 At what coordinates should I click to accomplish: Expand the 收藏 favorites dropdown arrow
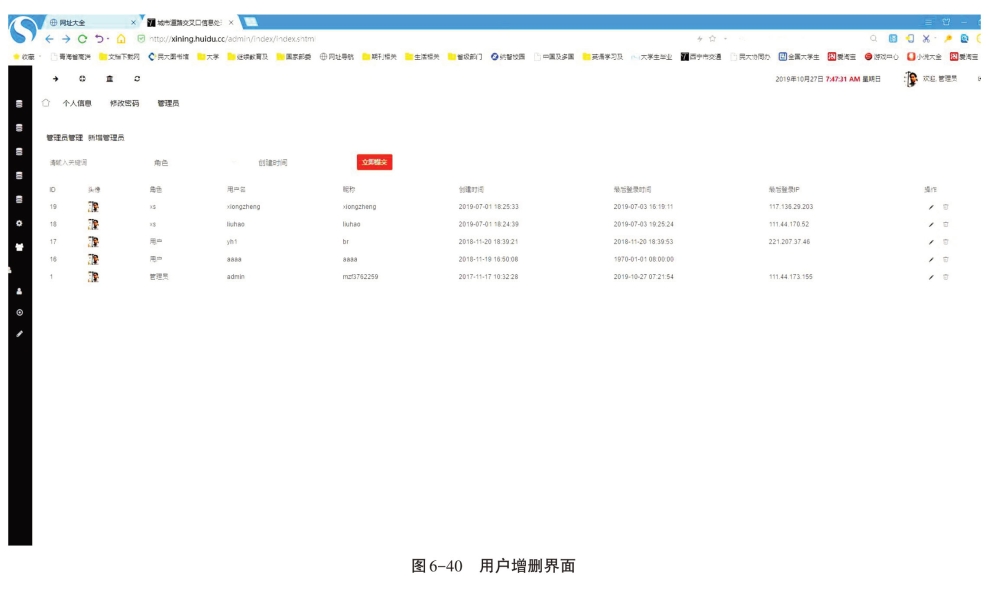[40, 57]
